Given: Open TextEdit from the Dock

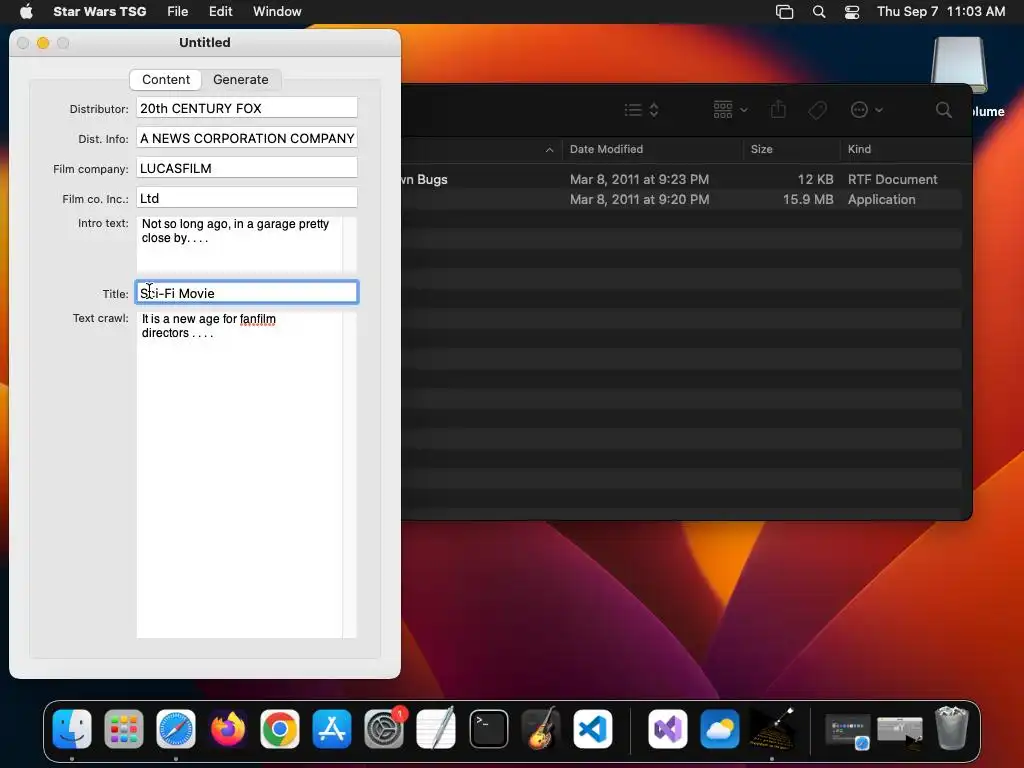Looking at the screenshot, I should [436, 728].
